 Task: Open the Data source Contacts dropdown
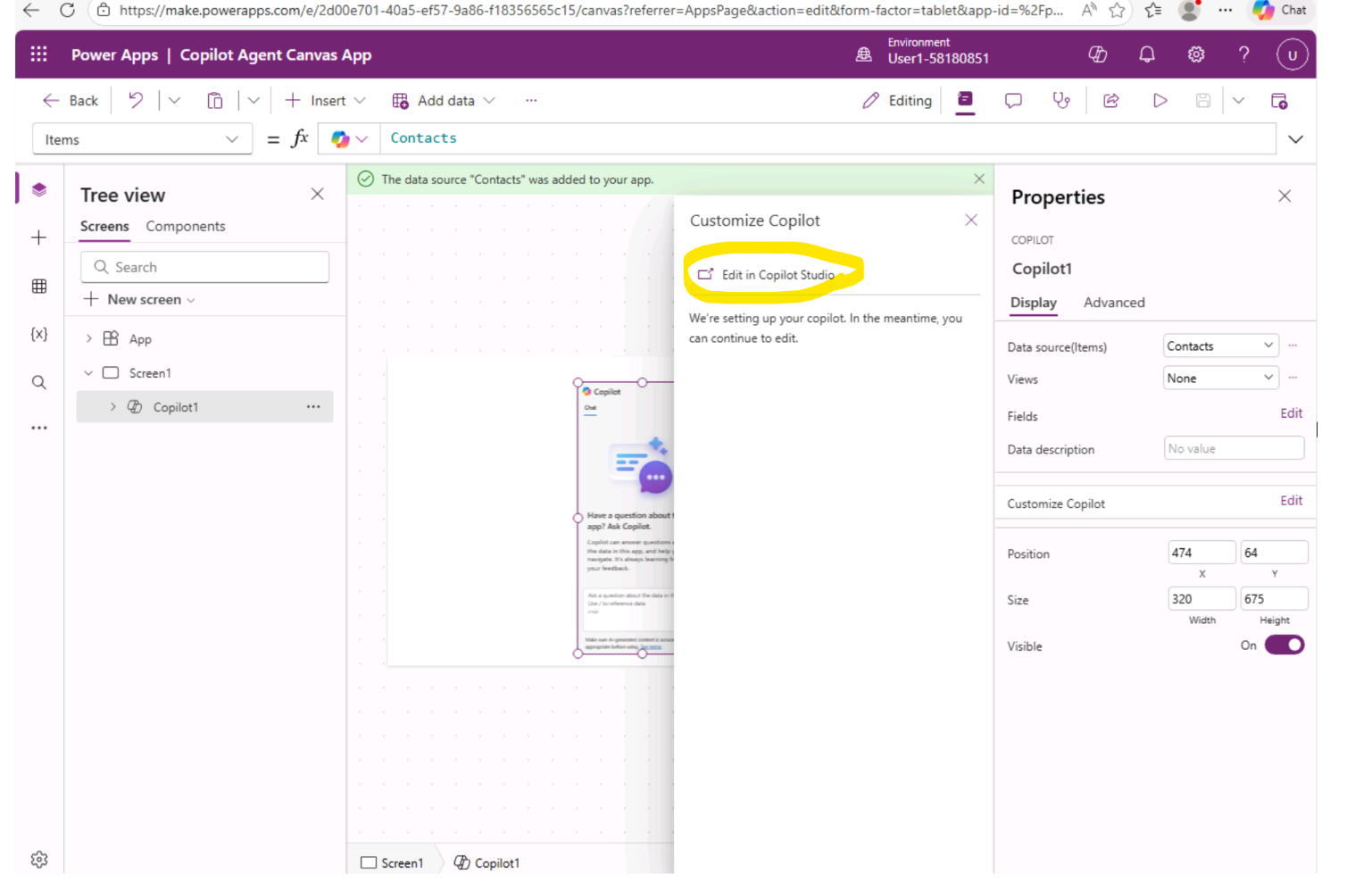pyautogui.click(x=1219, y=346)
